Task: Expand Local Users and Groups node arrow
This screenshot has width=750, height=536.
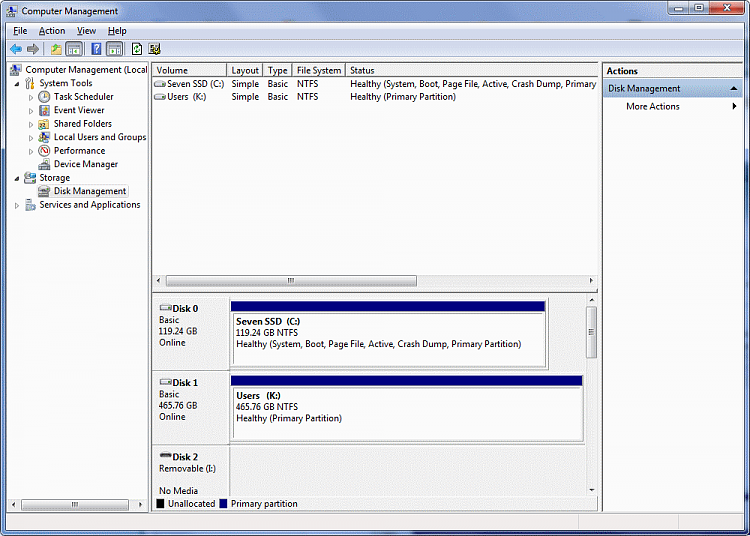Action: pyautogui.click(x=31, y=138)
